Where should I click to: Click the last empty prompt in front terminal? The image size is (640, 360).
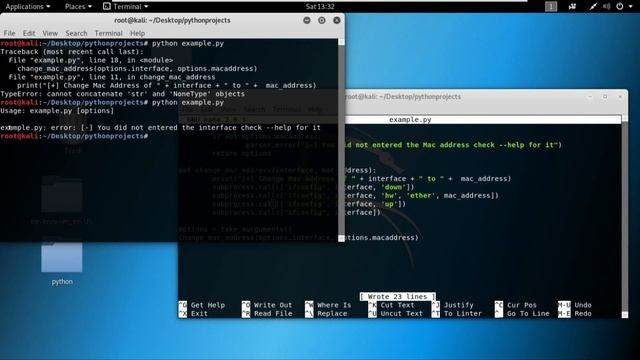point(74,136)
